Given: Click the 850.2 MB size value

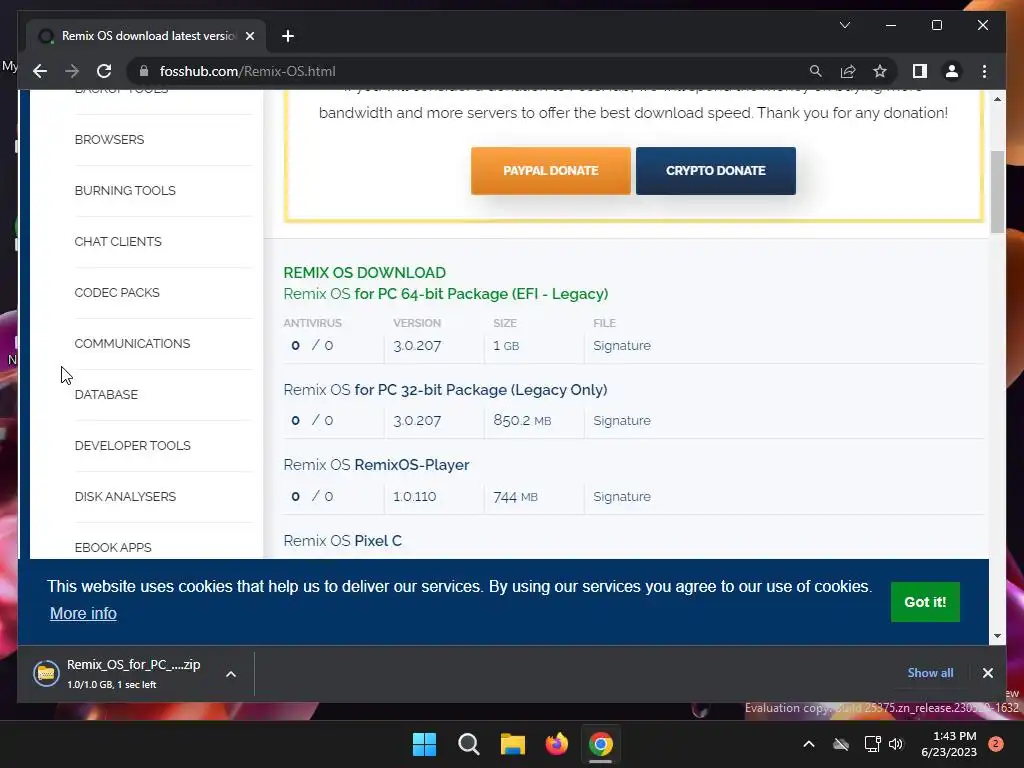Looking at the screenshot, I should pyautogui.click(x=522, y=421).
